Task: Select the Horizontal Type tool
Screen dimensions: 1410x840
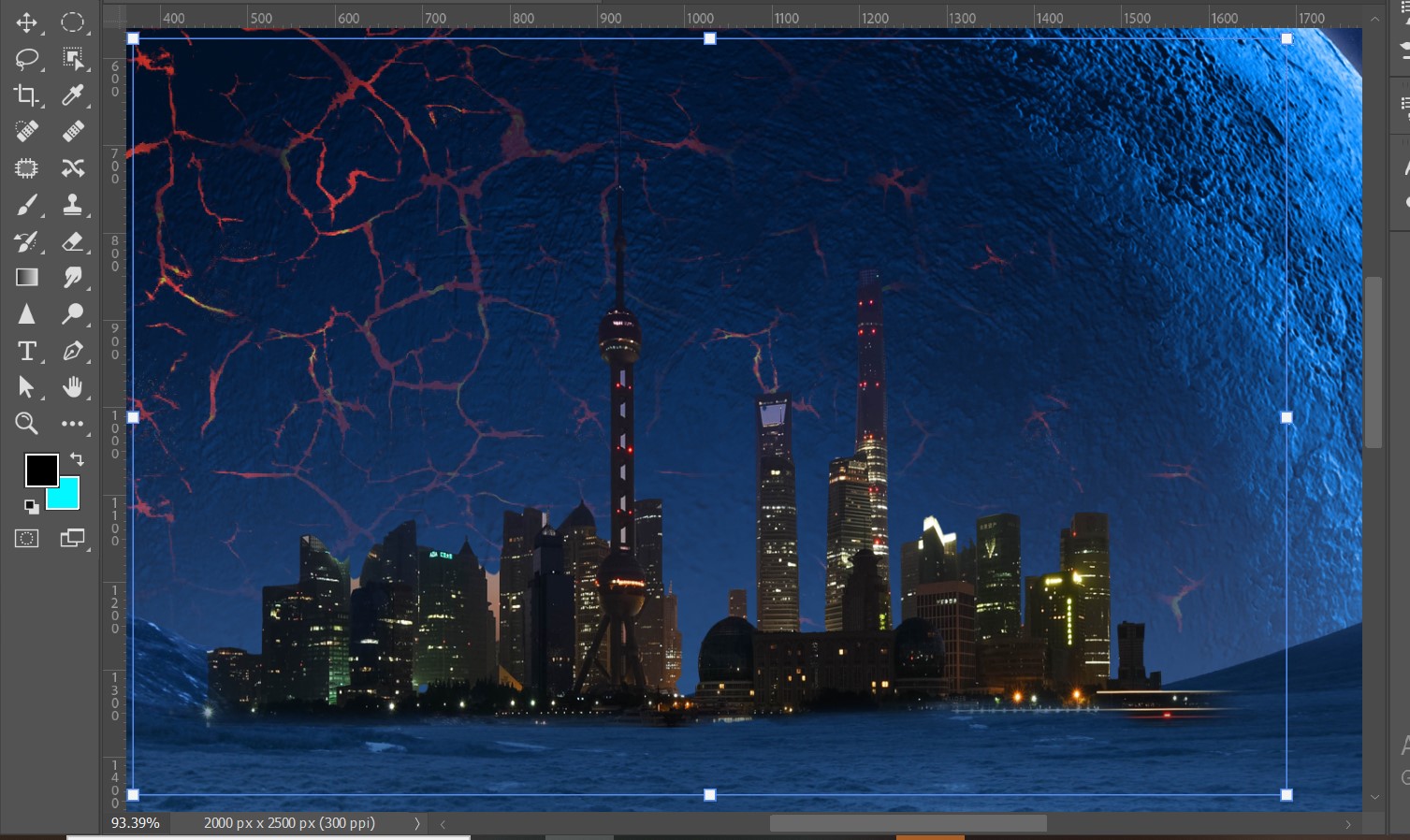Action: [26, 351]
